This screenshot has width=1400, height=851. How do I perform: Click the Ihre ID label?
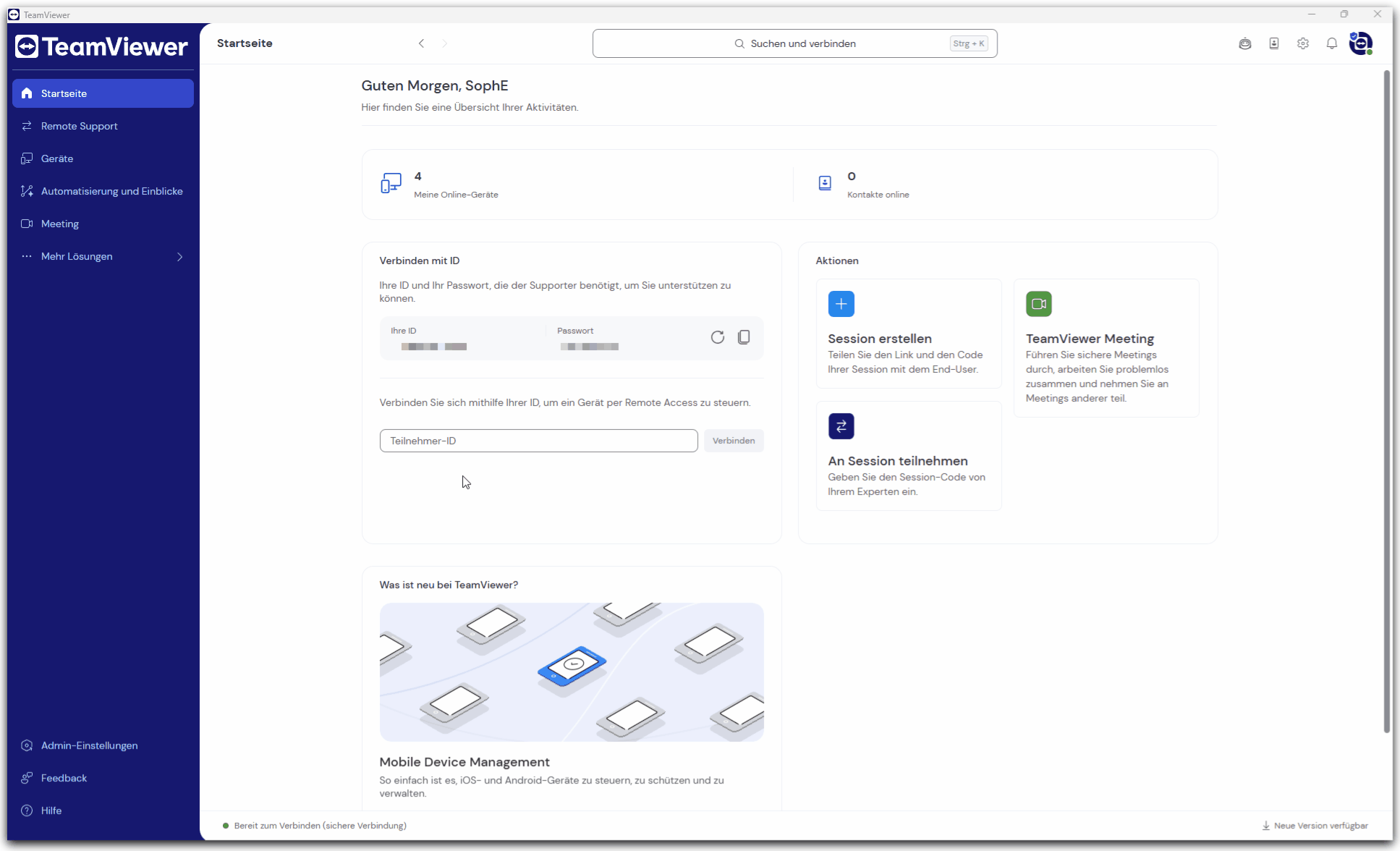pos(404,331)
